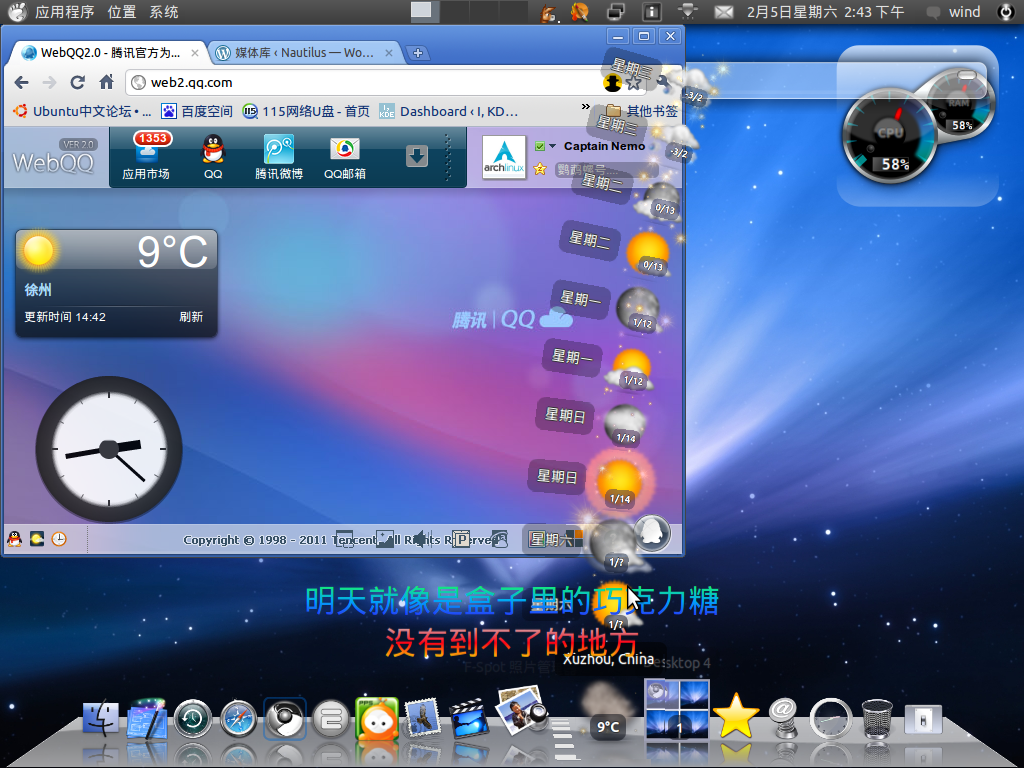Click 刷新 to refresh the weather widget
The image size is (1024, 768).
pos(191,317)
